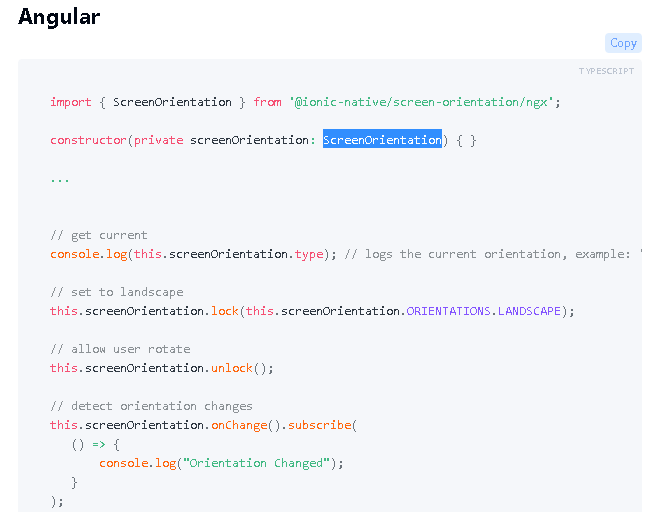
Task: Click the TYPESCRIPT language label
Action: 606,71
